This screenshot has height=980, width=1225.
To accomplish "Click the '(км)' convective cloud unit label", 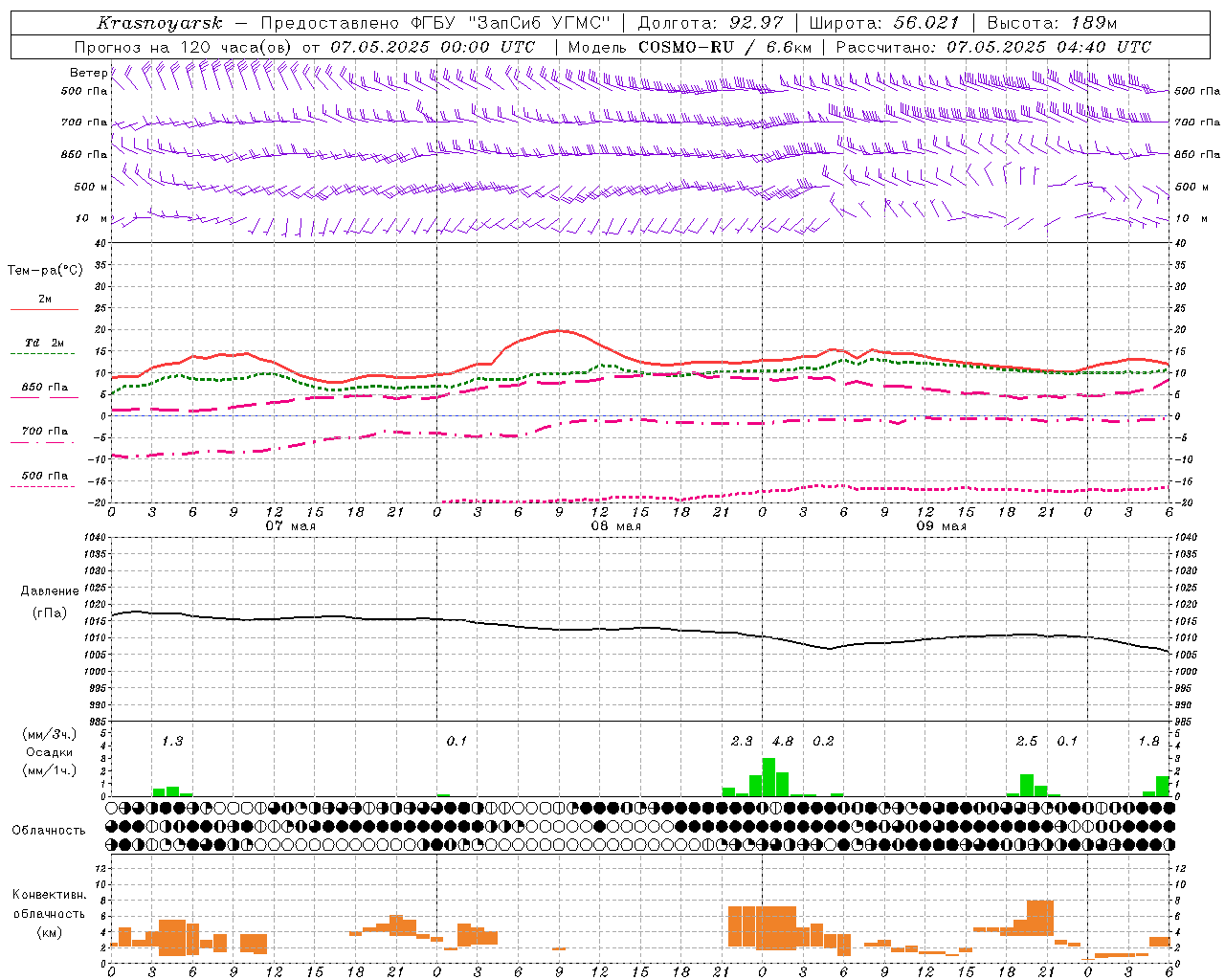I will (x=49, y=931).
